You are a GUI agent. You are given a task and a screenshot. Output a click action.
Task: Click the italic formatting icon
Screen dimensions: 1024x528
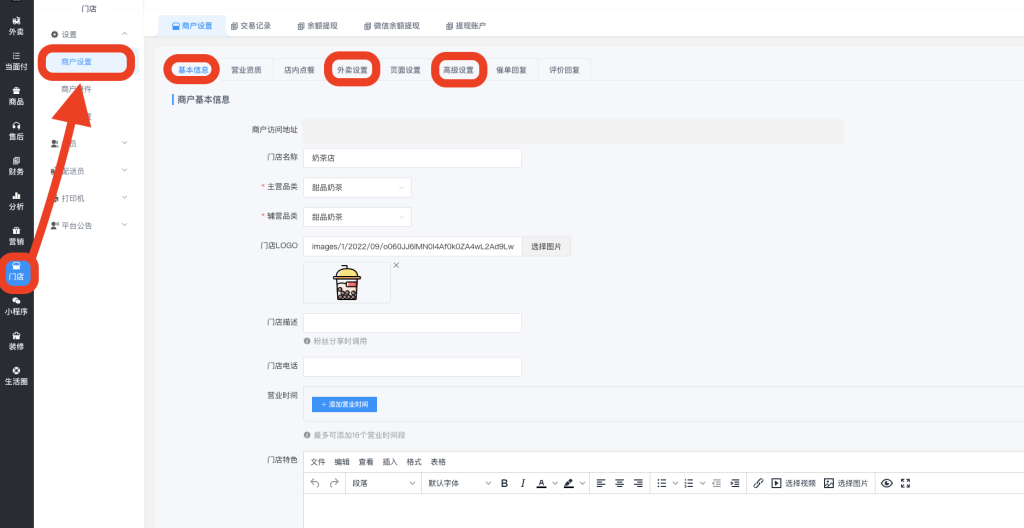pos(522,483)
